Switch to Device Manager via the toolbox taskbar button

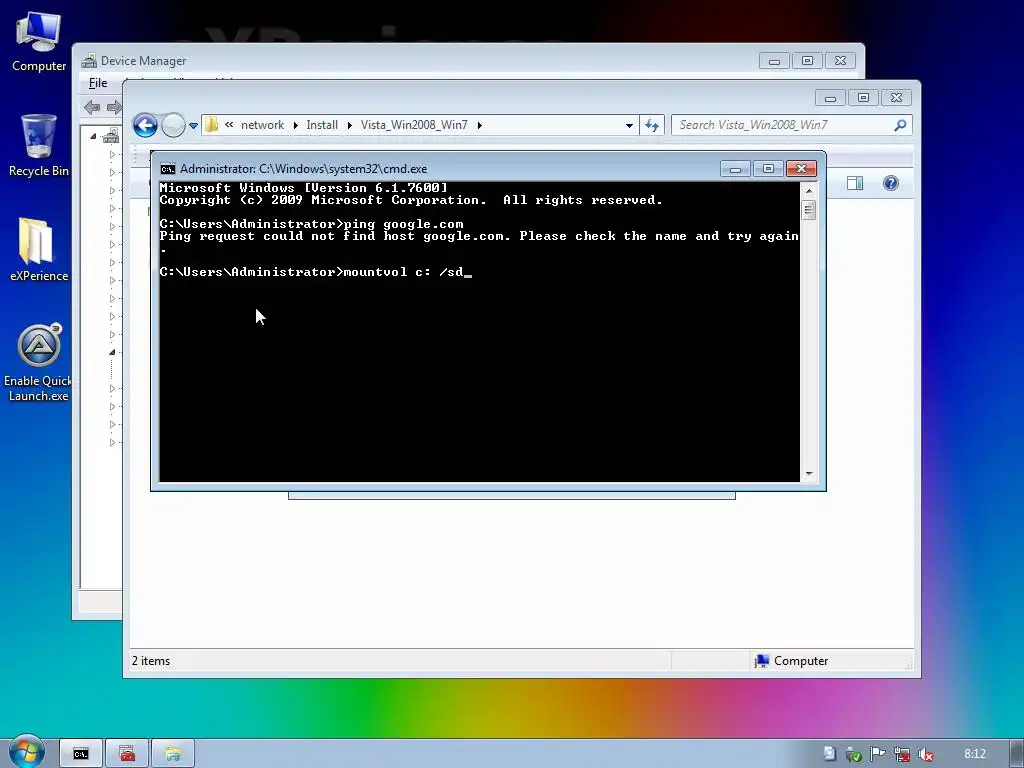coord(127,754)
